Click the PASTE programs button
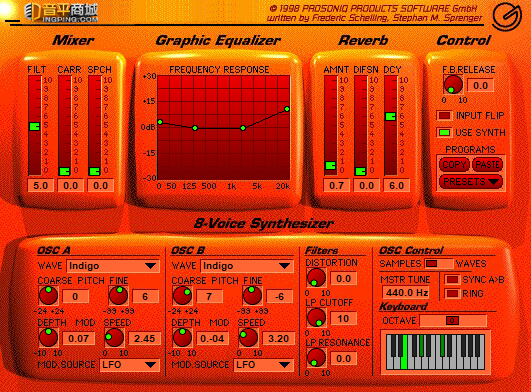Image resolution: width=531 pixels, height=392 pixels. pyautogui.click(x=487, y=165)
